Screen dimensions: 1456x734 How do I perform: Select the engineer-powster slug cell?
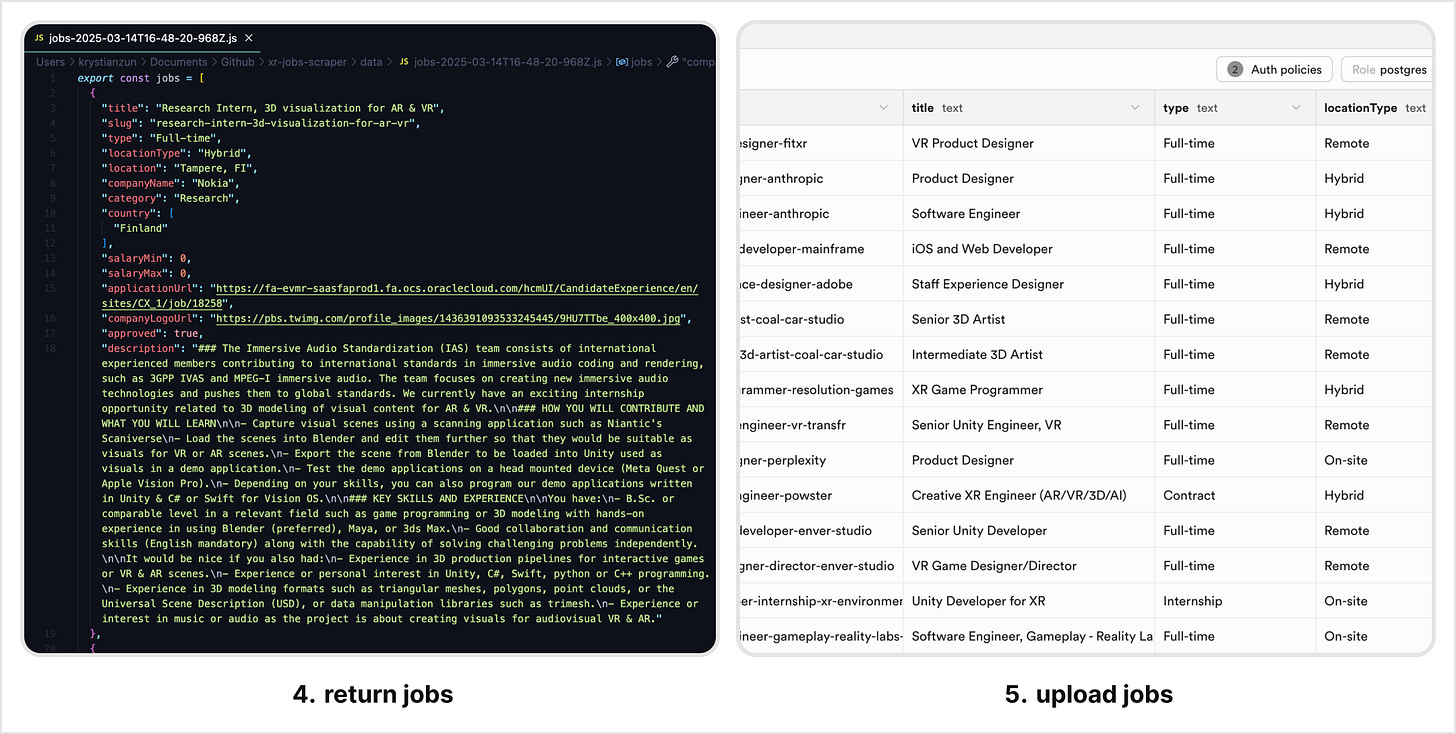coord(821,495)
